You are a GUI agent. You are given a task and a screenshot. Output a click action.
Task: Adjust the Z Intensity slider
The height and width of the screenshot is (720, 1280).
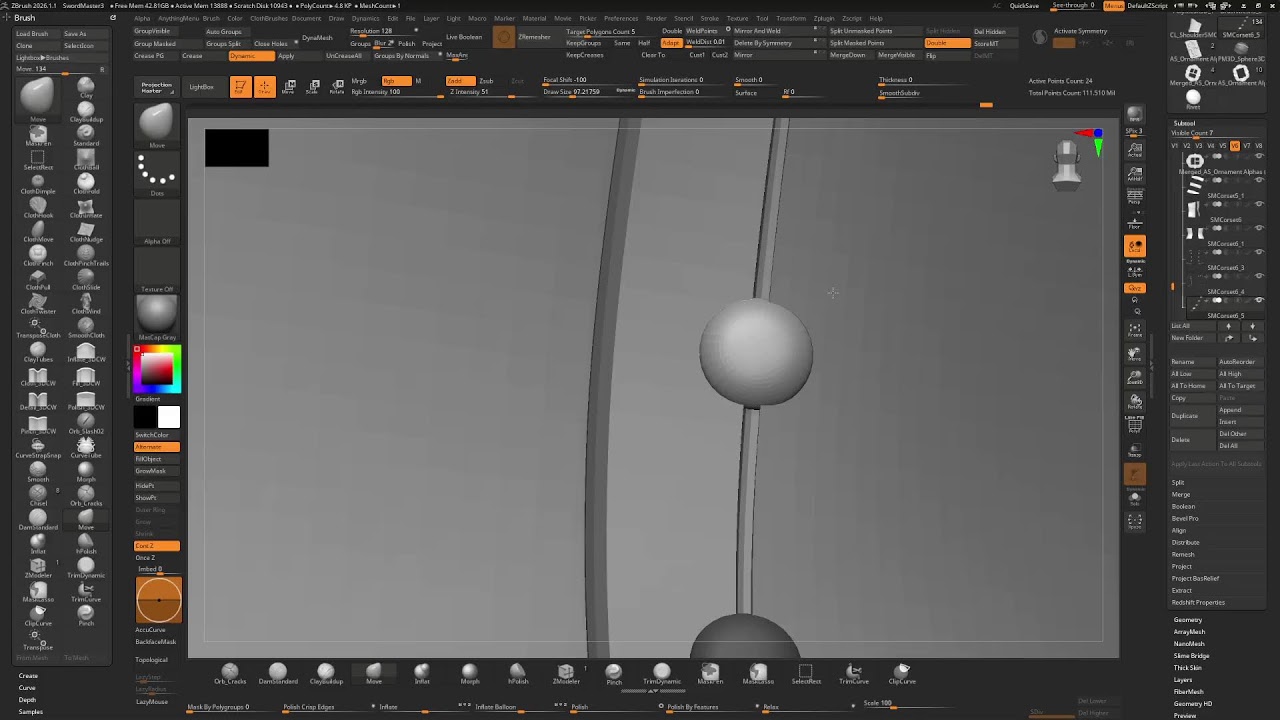click(492, 92)
